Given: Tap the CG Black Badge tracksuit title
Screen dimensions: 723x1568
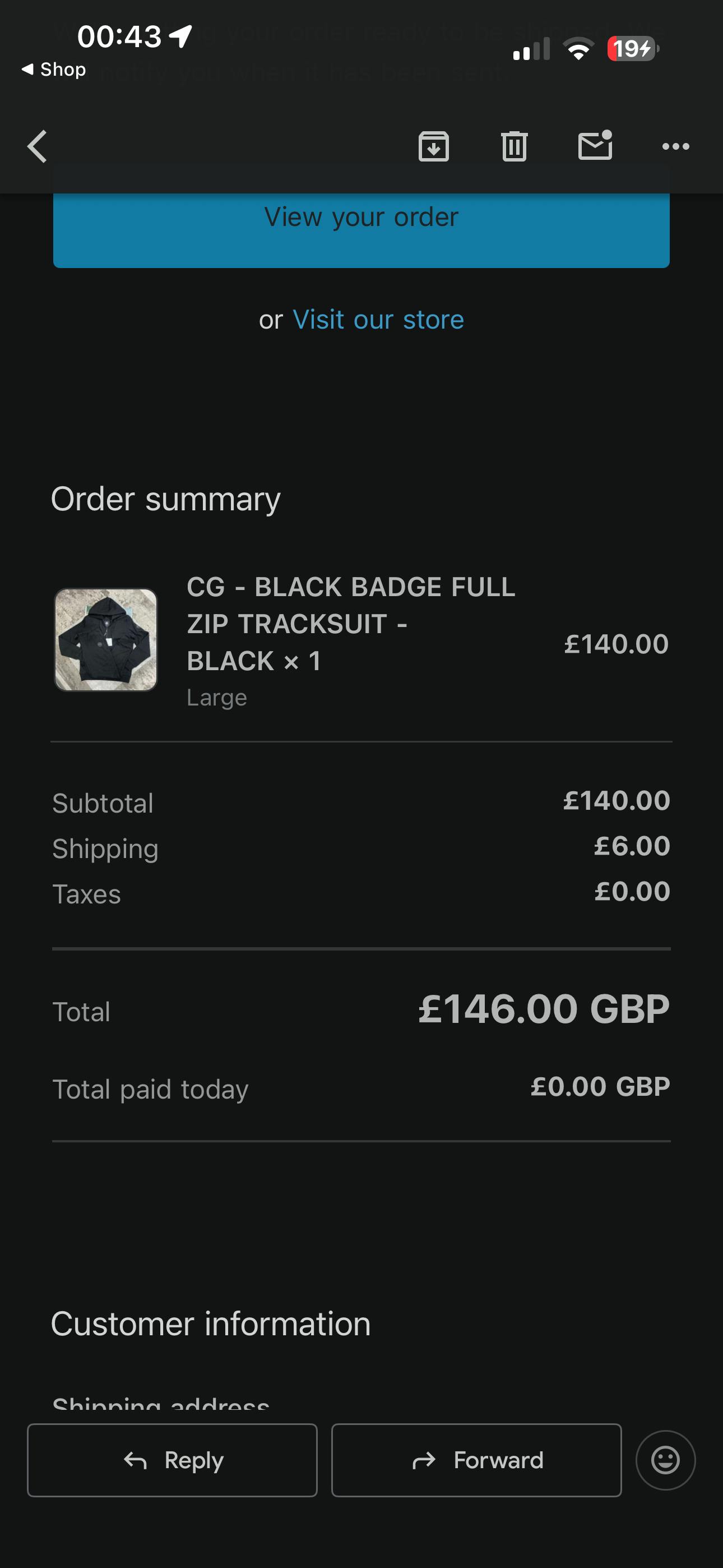Looking at the screenshot, I should click(x=350, y=624).
